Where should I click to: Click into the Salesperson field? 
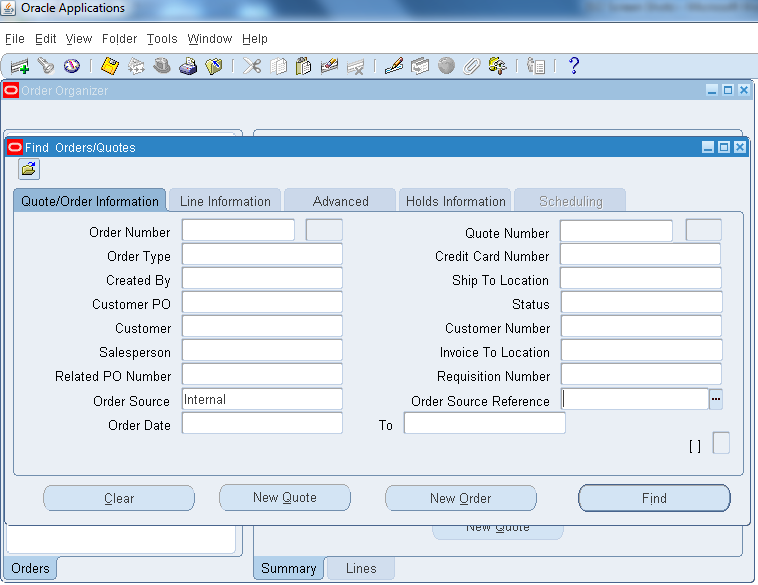click(262, 351)
